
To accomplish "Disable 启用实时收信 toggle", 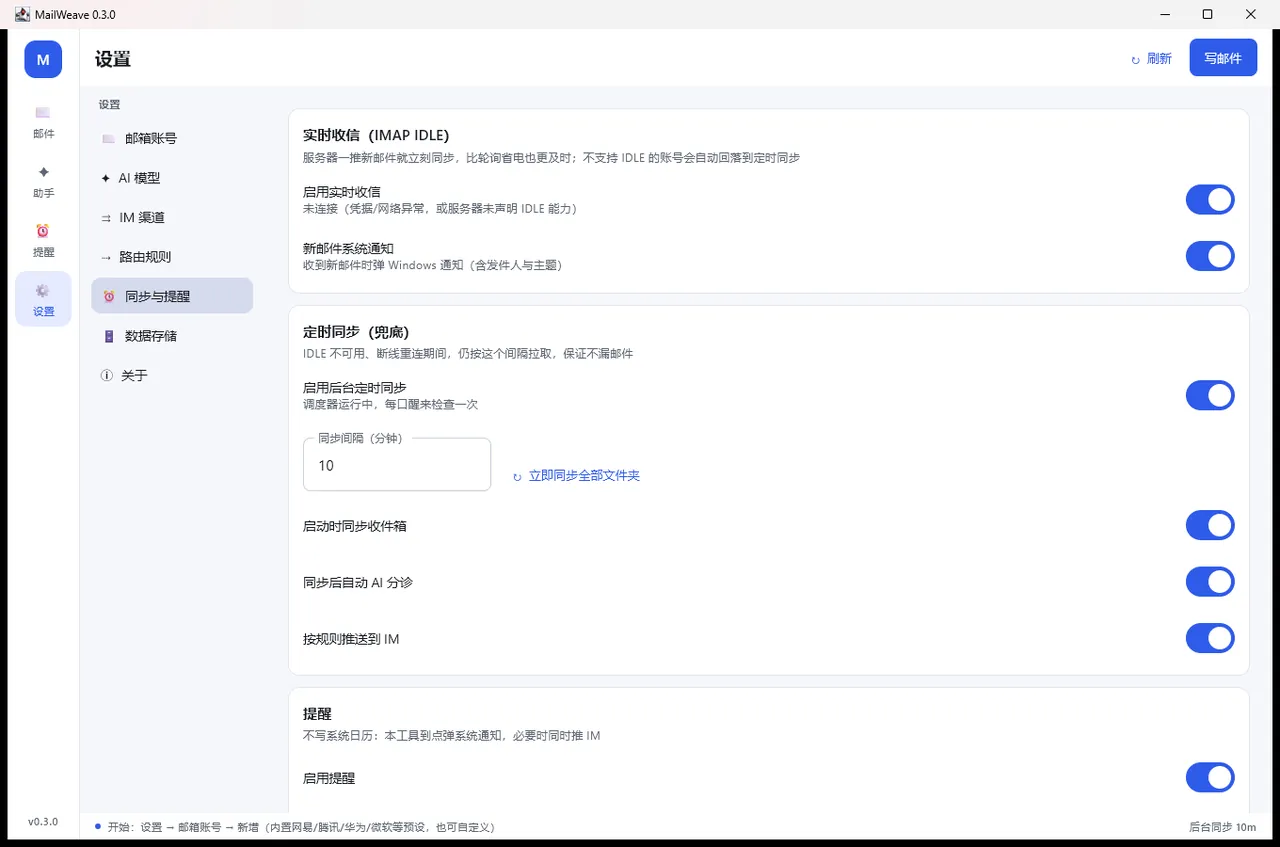I will point(1210,200).
